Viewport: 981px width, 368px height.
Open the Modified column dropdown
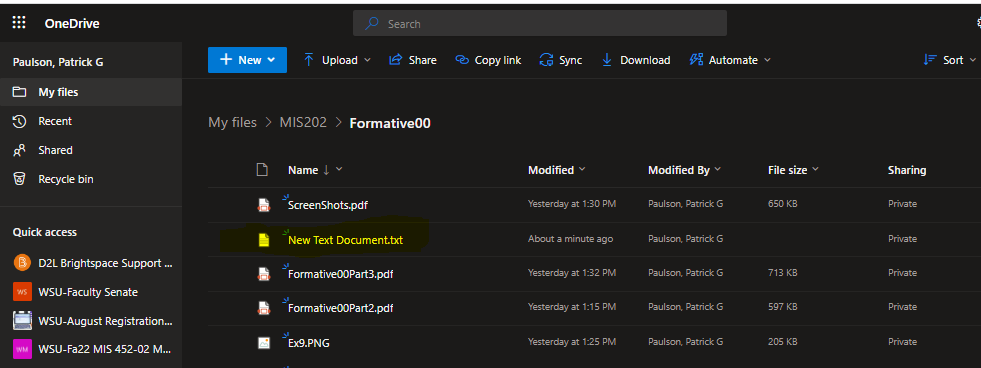[557, 170]
